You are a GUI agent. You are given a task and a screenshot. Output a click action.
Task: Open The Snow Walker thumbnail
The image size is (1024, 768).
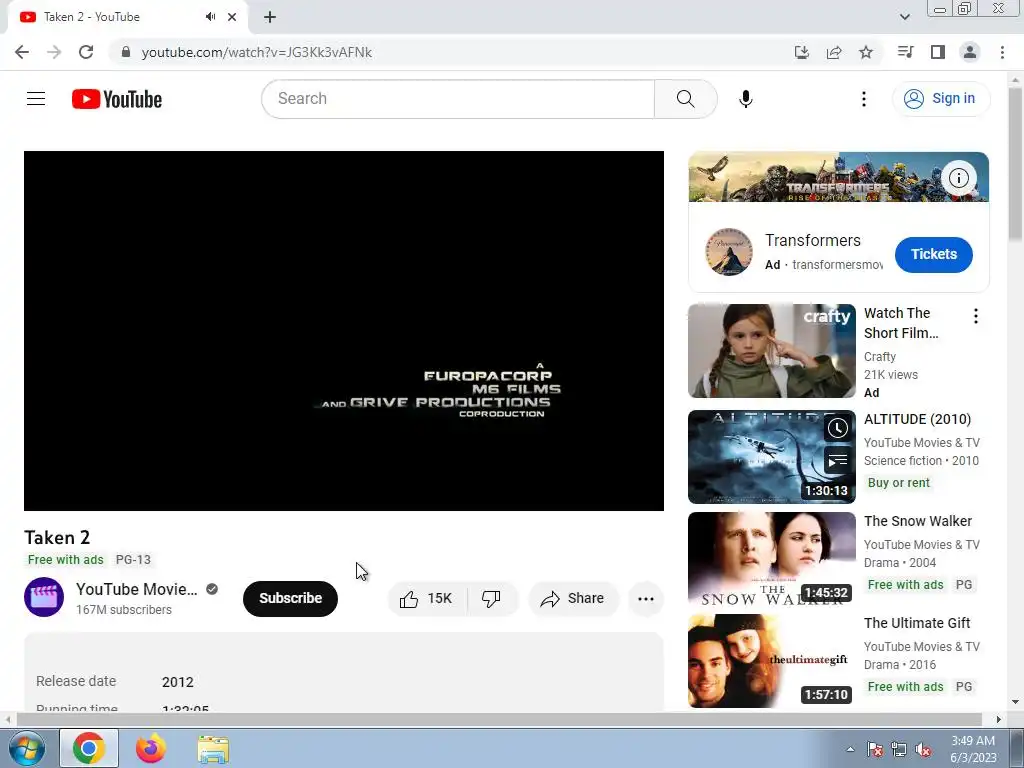coord(771,559)
